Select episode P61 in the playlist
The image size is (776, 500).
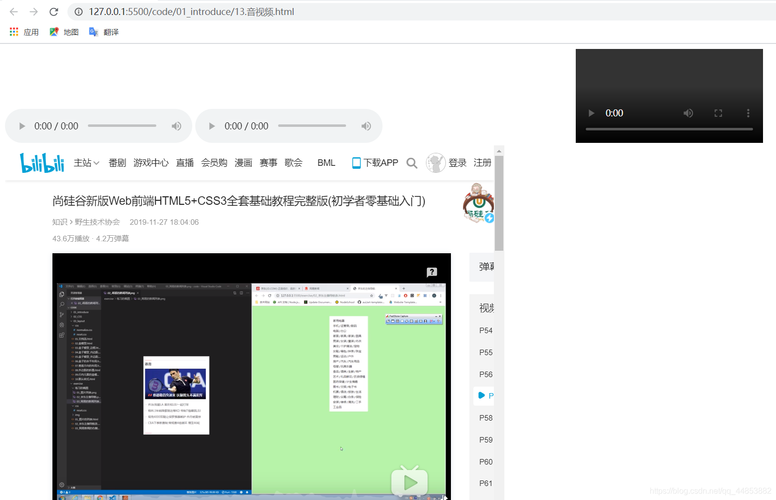pos(486,483)
